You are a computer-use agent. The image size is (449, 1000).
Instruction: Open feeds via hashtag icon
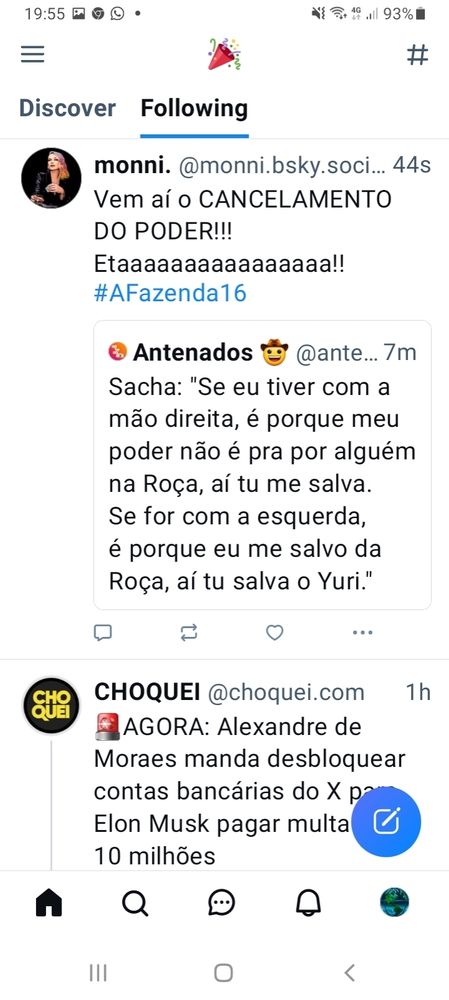417,55
